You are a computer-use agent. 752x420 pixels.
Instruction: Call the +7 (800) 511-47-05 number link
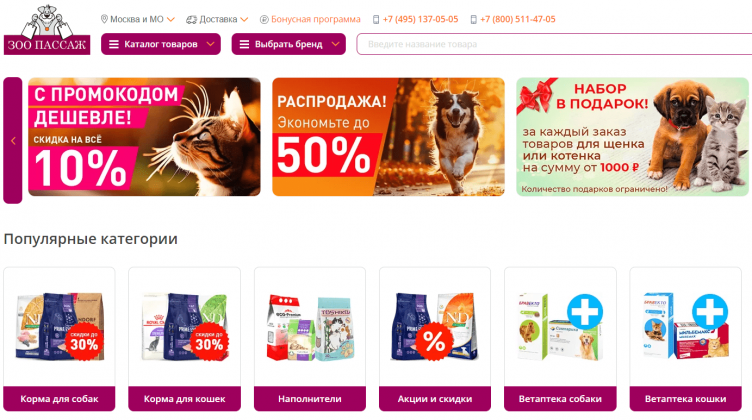[517, 19]
